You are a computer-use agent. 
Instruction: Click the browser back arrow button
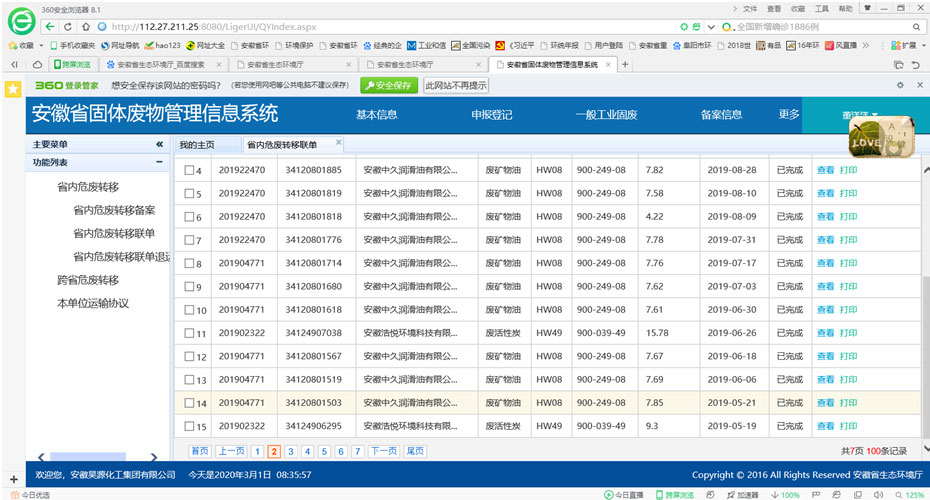52,26
